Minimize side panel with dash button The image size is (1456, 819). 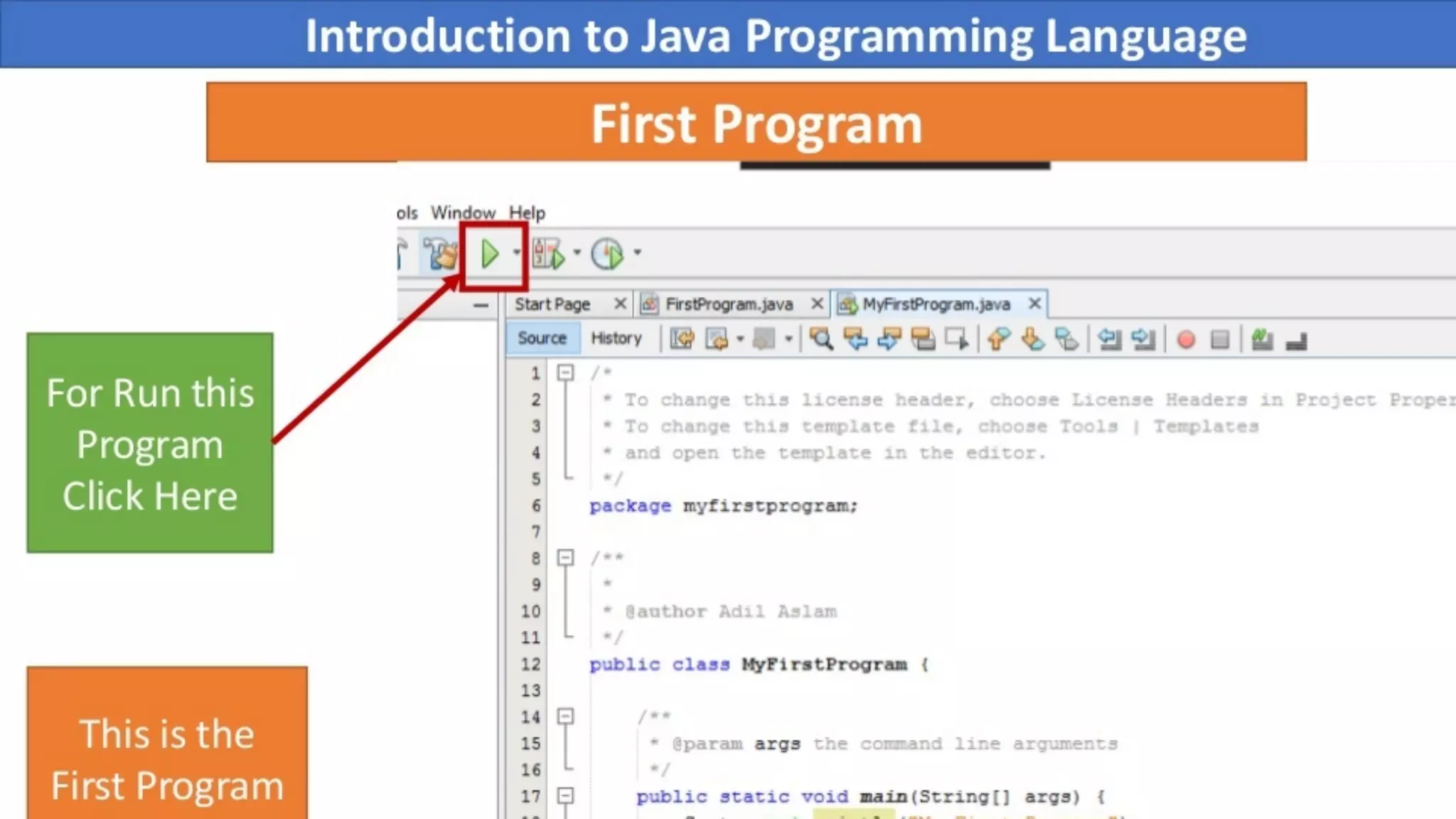coord(481,306)
